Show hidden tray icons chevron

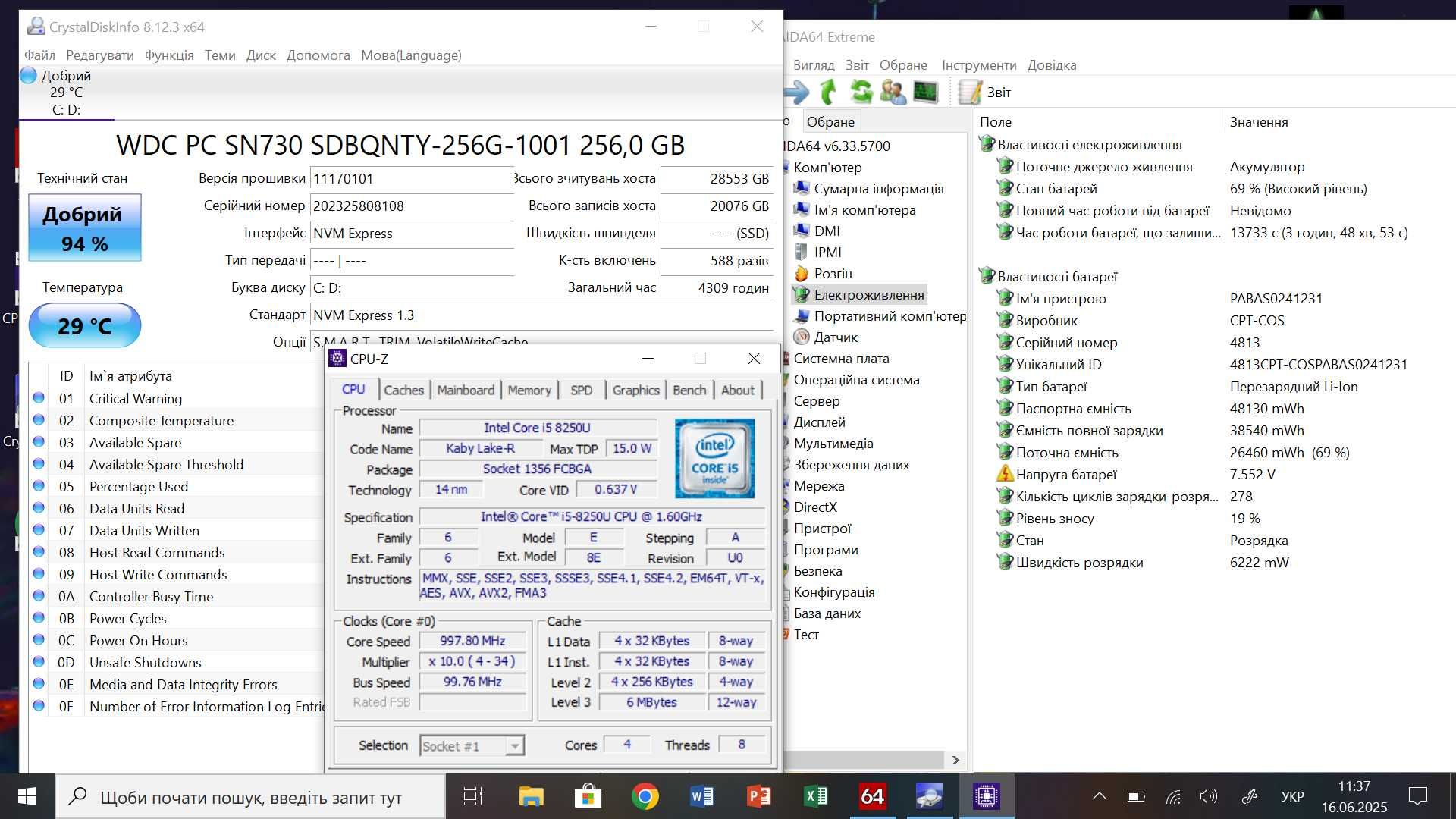1099,796
